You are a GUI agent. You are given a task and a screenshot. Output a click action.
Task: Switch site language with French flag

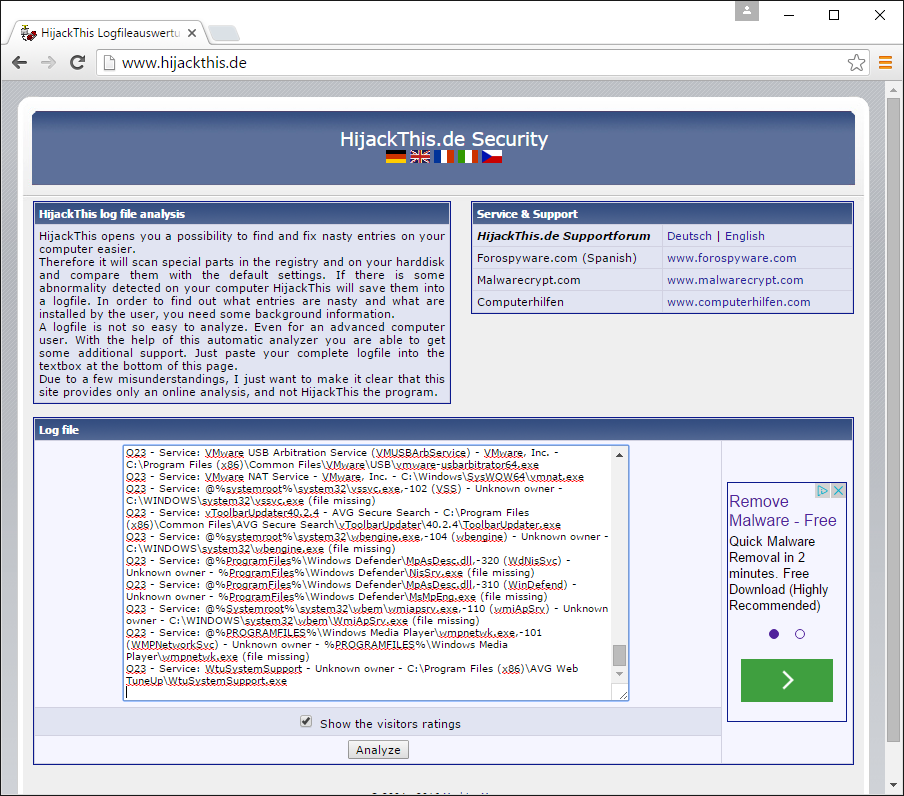pos(443,156)
